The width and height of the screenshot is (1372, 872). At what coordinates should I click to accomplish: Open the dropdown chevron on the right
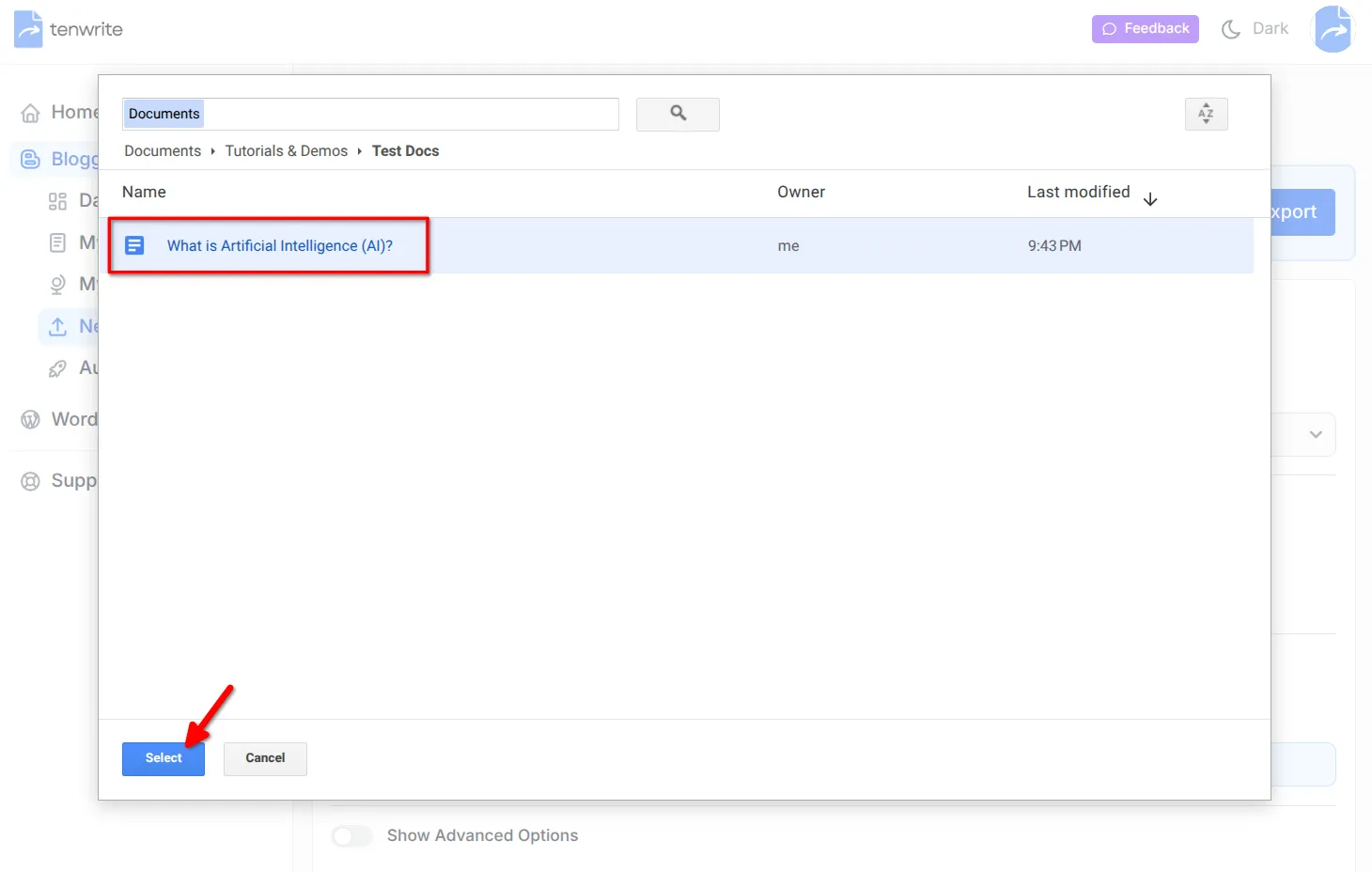(x=1316, y=434)
